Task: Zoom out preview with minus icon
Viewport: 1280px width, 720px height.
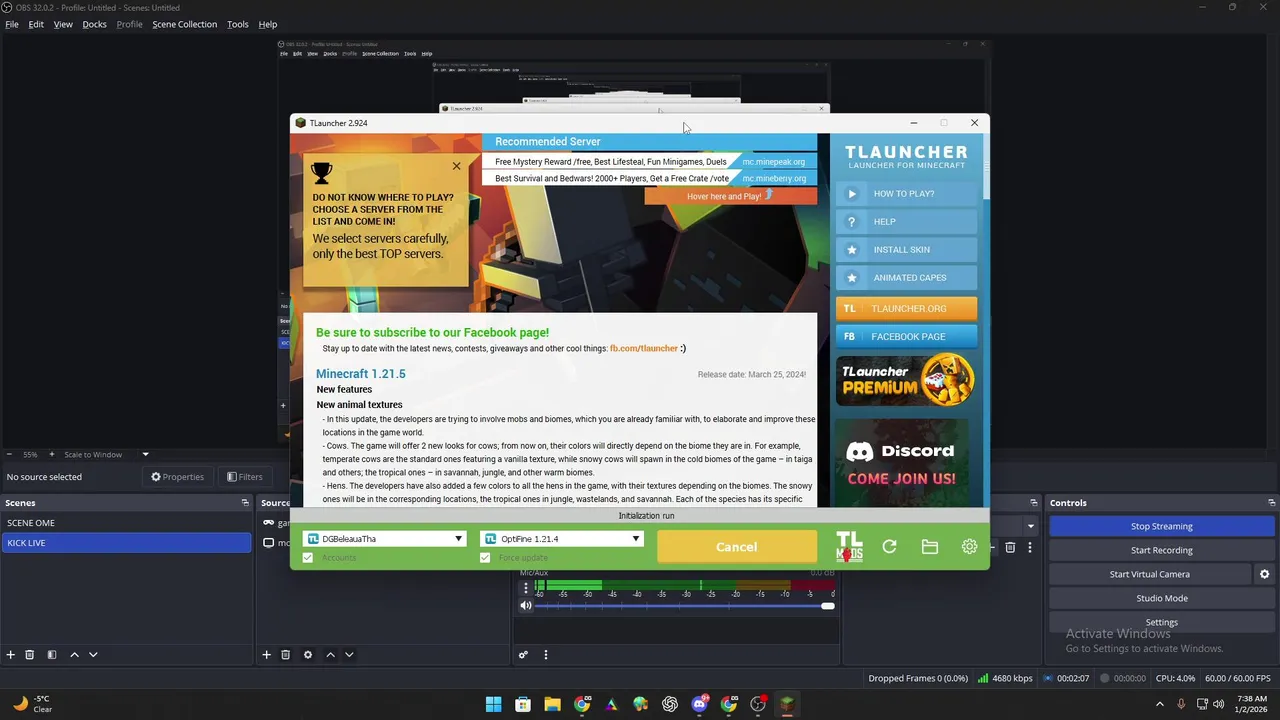Action: tap(9, 454)
